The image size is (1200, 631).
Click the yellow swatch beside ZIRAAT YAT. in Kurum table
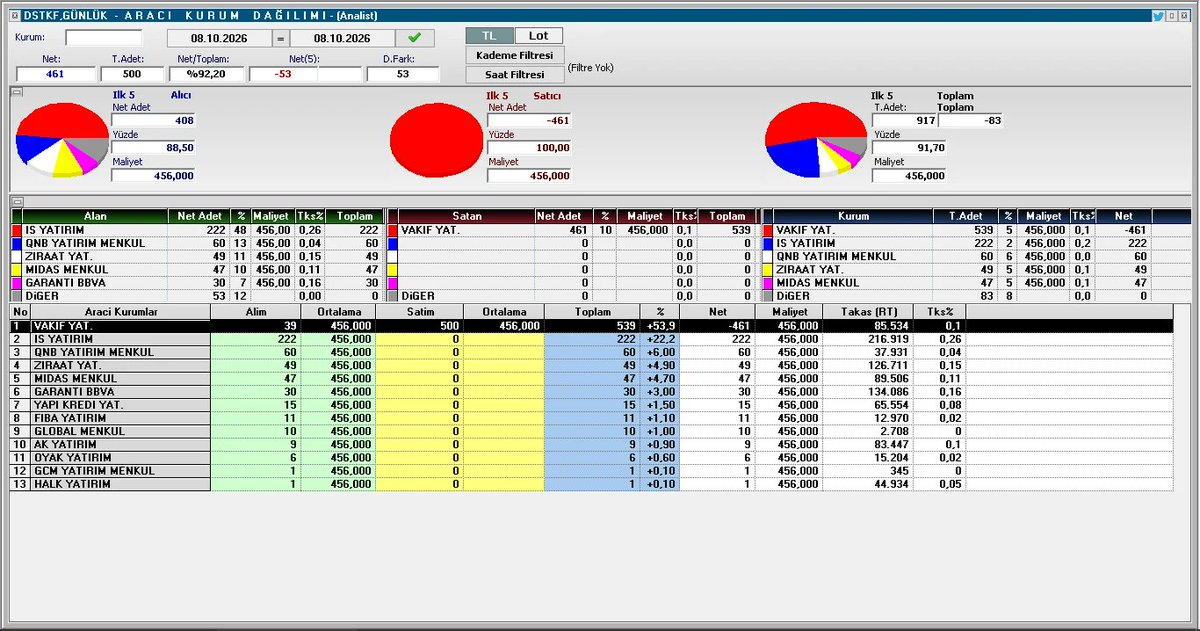[x=767, y=269]
